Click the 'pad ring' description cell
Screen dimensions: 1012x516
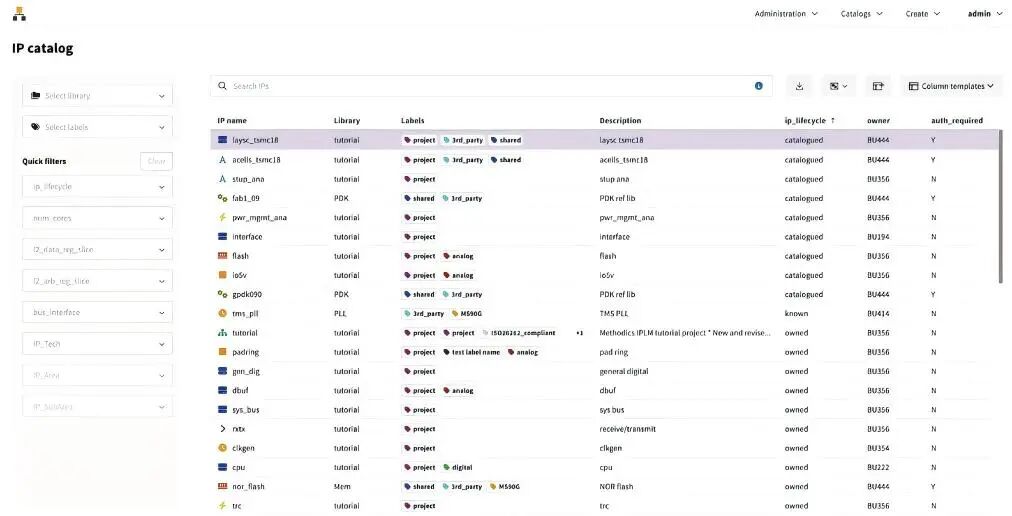(x=613, y=353)
